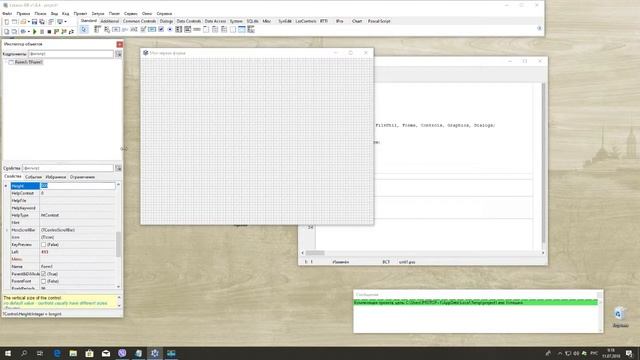Switch to the Additional palette tab
The height and width of the screenshot is (360, 640).
[109, 21]
